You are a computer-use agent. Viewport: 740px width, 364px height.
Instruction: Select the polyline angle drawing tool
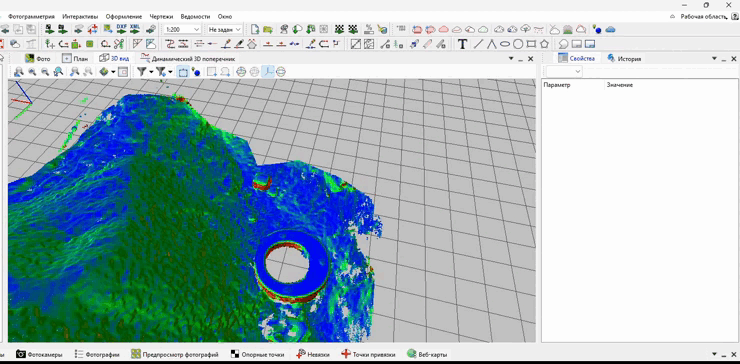[491, 44]
